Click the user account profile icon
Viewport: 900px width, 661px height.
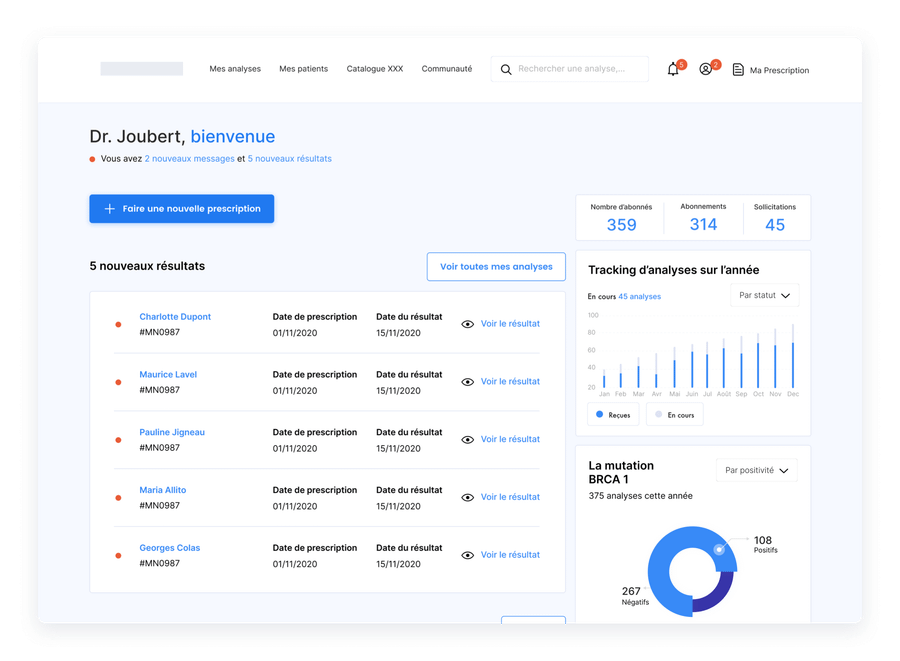pos(706,70)
